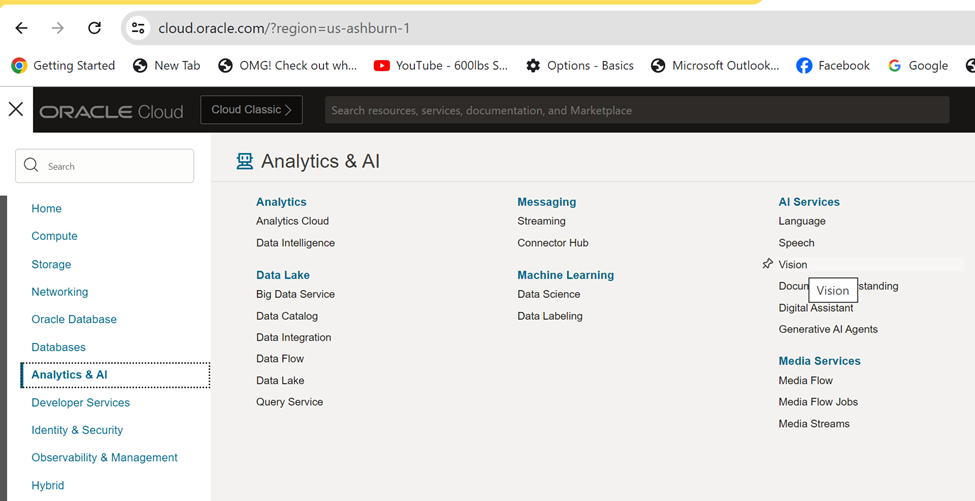Select Storage in navigation menu
Viewport: 975px width, 501px height.
pyautogui.click(x=51, y=264)
